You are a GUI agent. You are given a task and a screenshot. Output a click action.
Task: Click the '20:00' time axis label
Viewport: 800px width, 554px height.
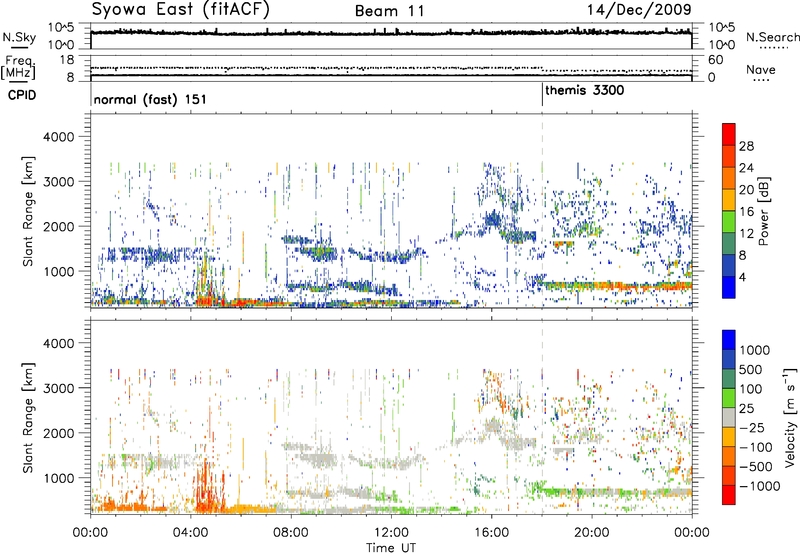click(592, 533)
